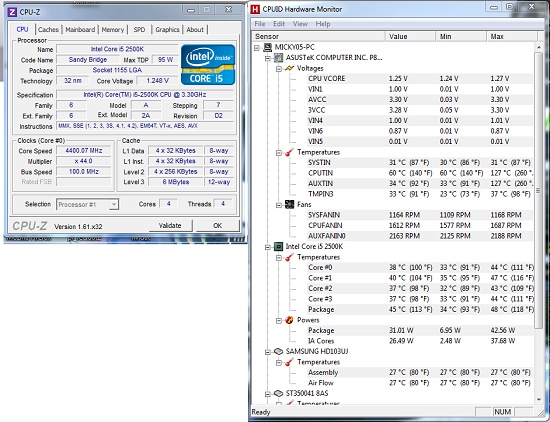
Task: Collapse the MICKY05-PC root node
Action: tap(257, 47)
